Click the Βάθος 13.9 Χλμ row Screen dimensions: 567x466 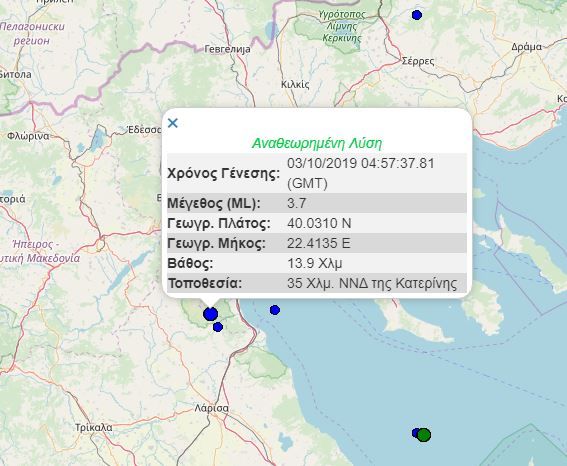[x=317, y=263]
